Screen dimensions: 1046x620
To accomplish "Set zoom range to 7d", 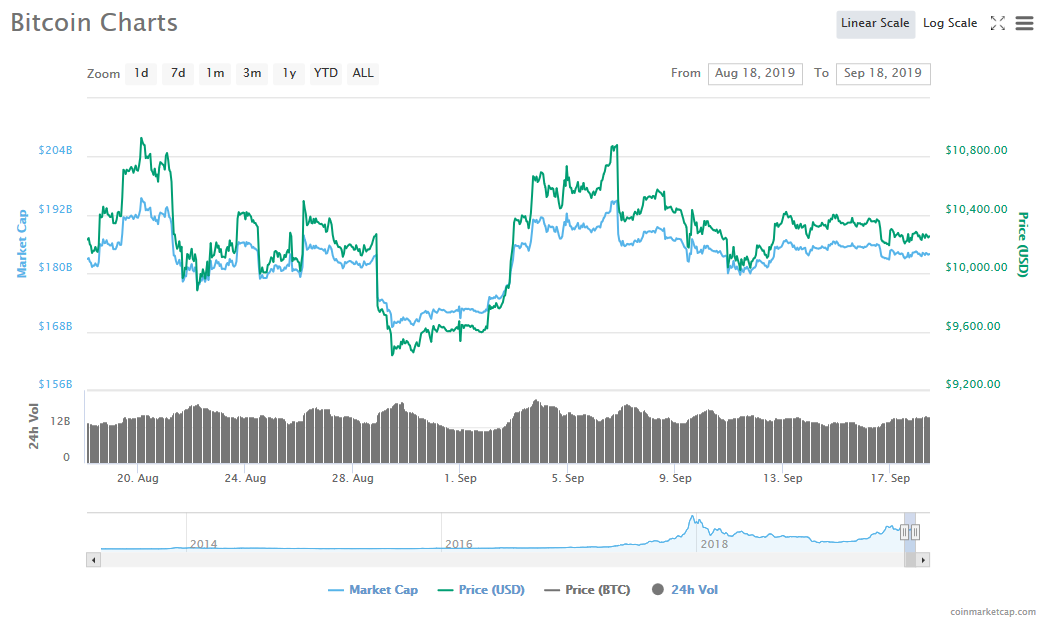I will 178,73.
